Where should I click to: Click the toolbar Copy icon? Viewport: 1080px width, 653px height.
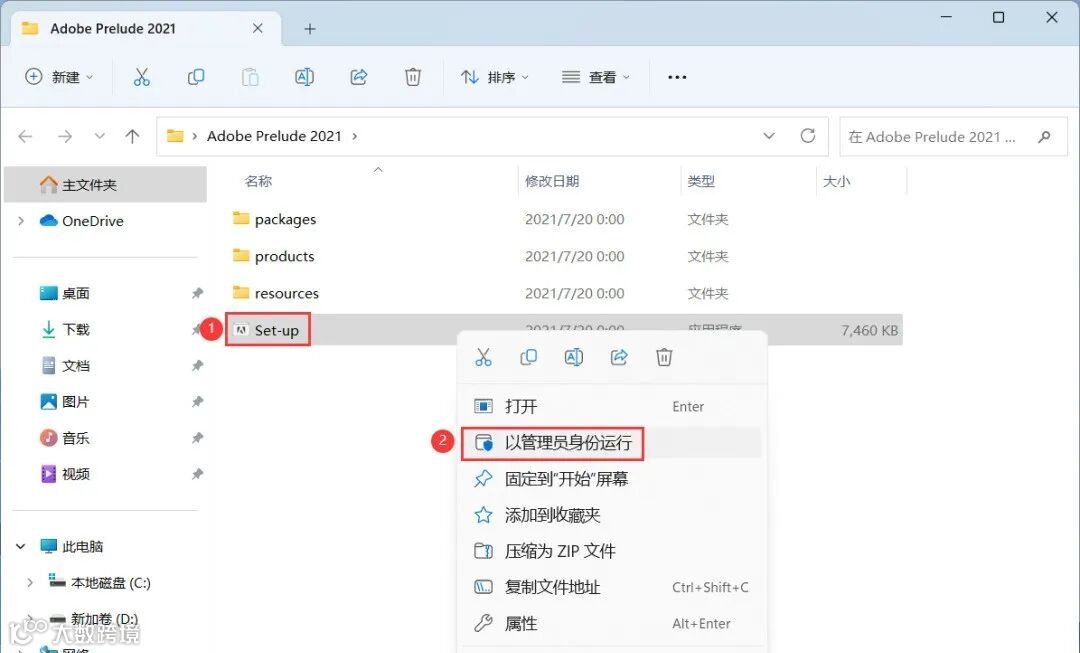196,76
